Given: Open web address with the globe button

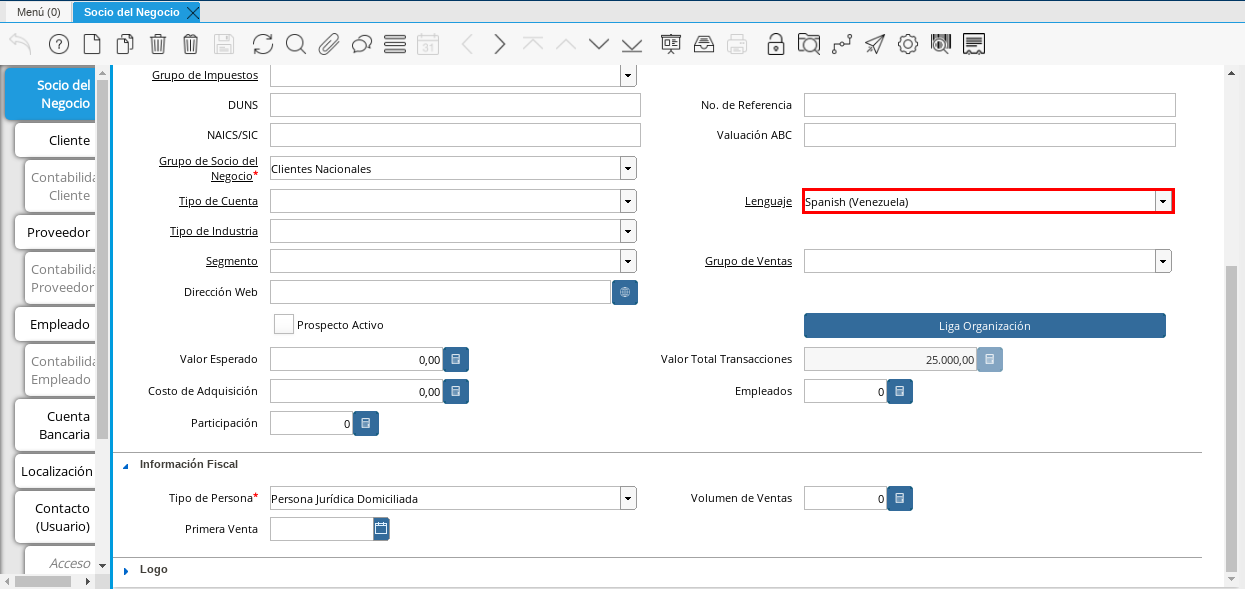Looking at the screenshot, I should (625, 292).
